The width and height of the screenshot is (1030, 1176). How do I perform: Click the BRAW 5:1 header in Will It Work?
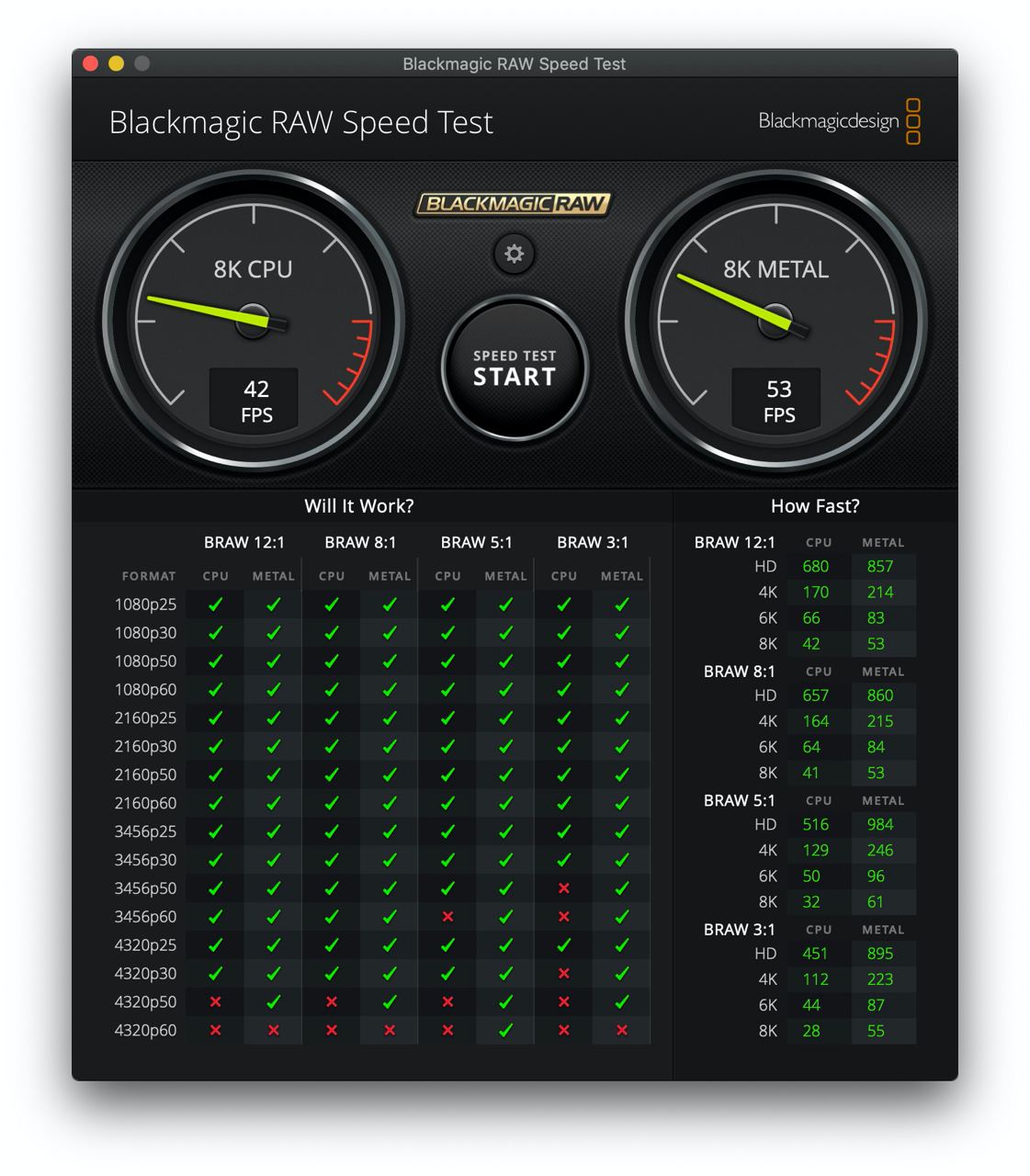477,543
